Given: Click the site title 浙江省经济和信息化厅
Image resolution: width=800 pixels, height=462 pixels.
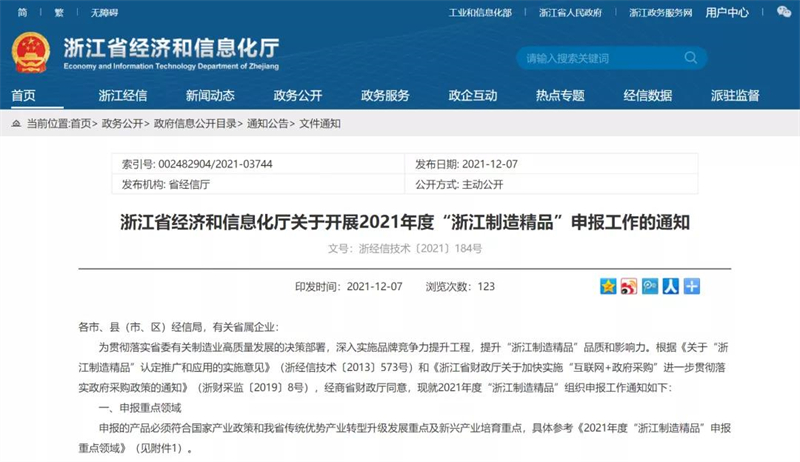Looking at the screenshot, I should point(171,48).
